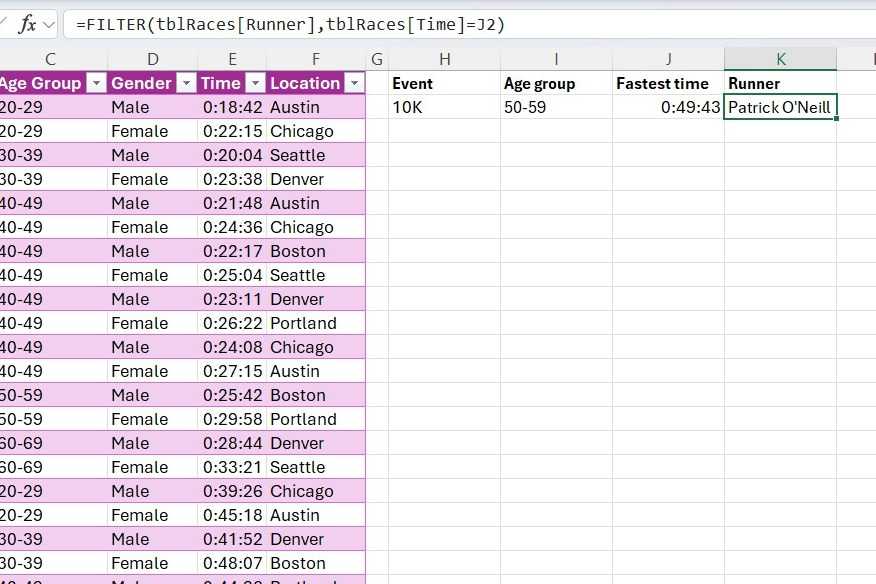876x584 pixels.
Task: Select the "Fastest time" heading cell
Action: pyautogui.click(x=669, y=83)
